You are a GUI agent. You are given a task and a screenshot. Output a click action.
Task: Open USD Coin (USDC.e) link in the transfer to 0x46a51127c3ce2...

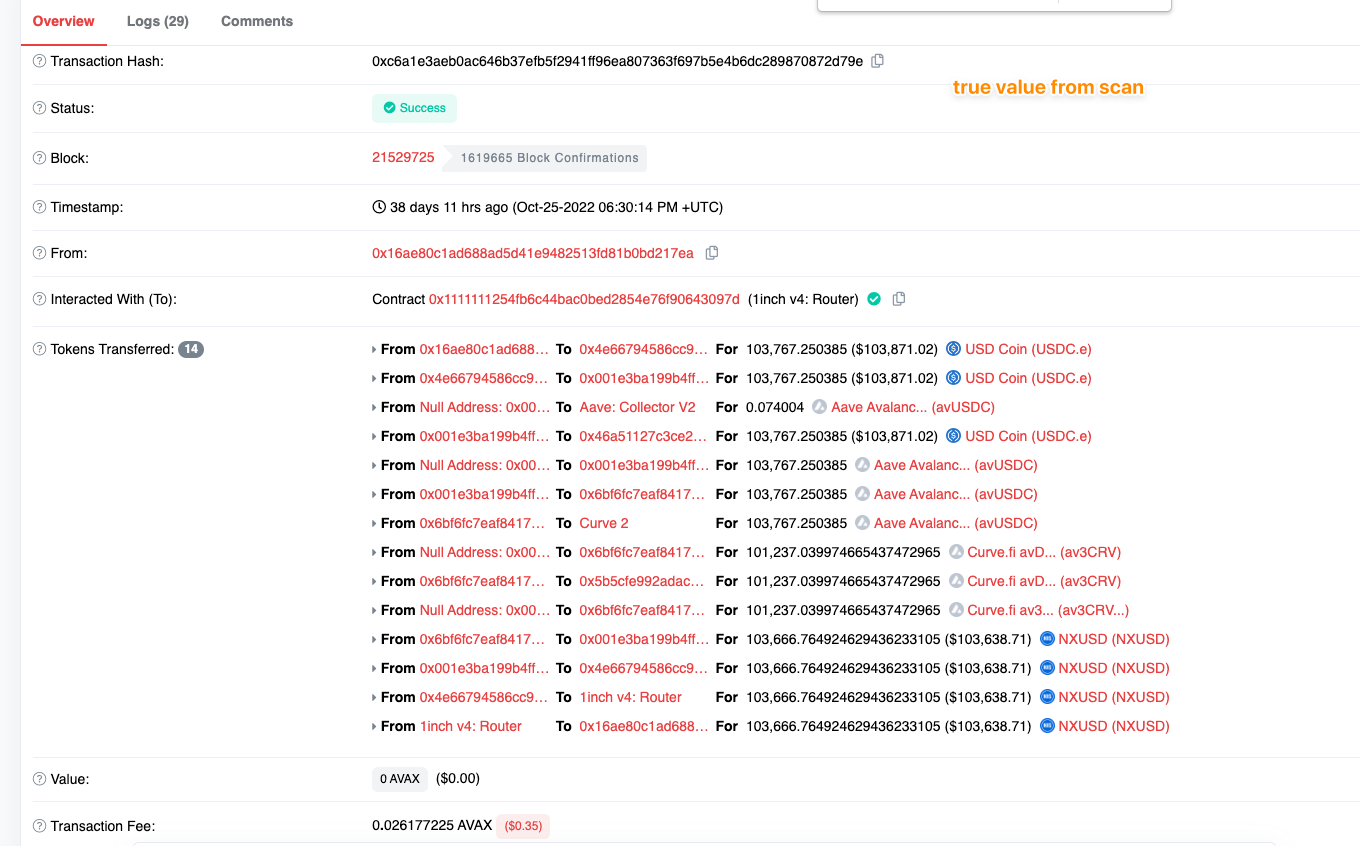click(x=1028, y=436)
